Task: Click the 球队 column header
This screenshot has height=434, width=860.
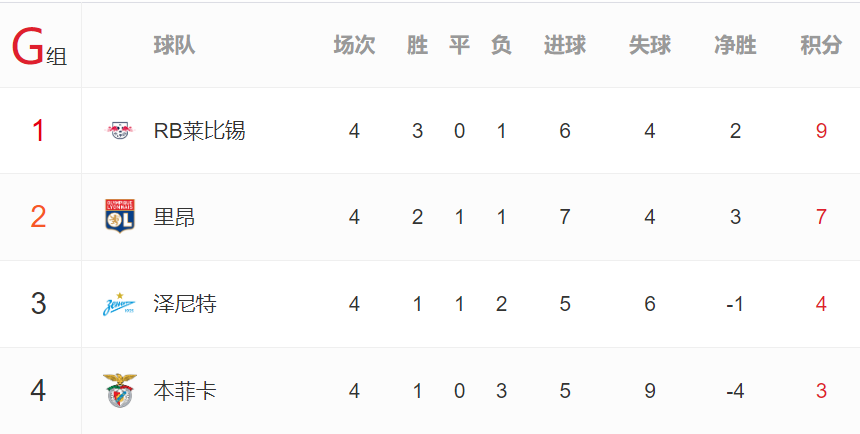Action: [x=174, y=45]
